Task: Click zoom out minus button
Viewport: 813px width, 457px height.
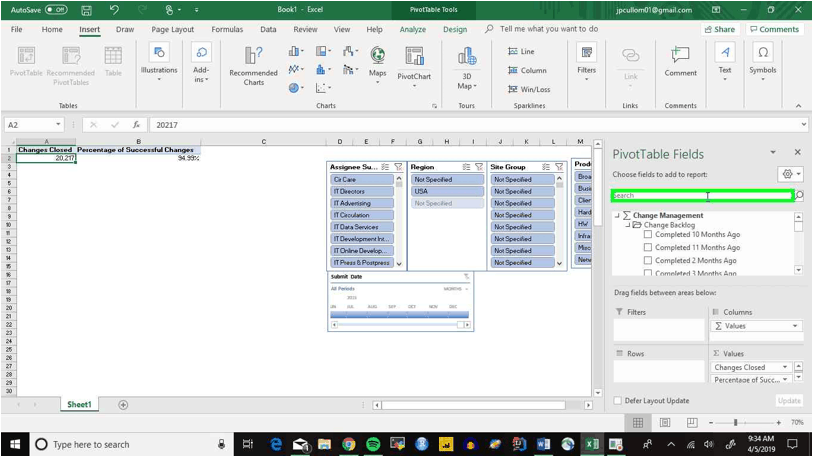Action: click(x=711, y=423)
